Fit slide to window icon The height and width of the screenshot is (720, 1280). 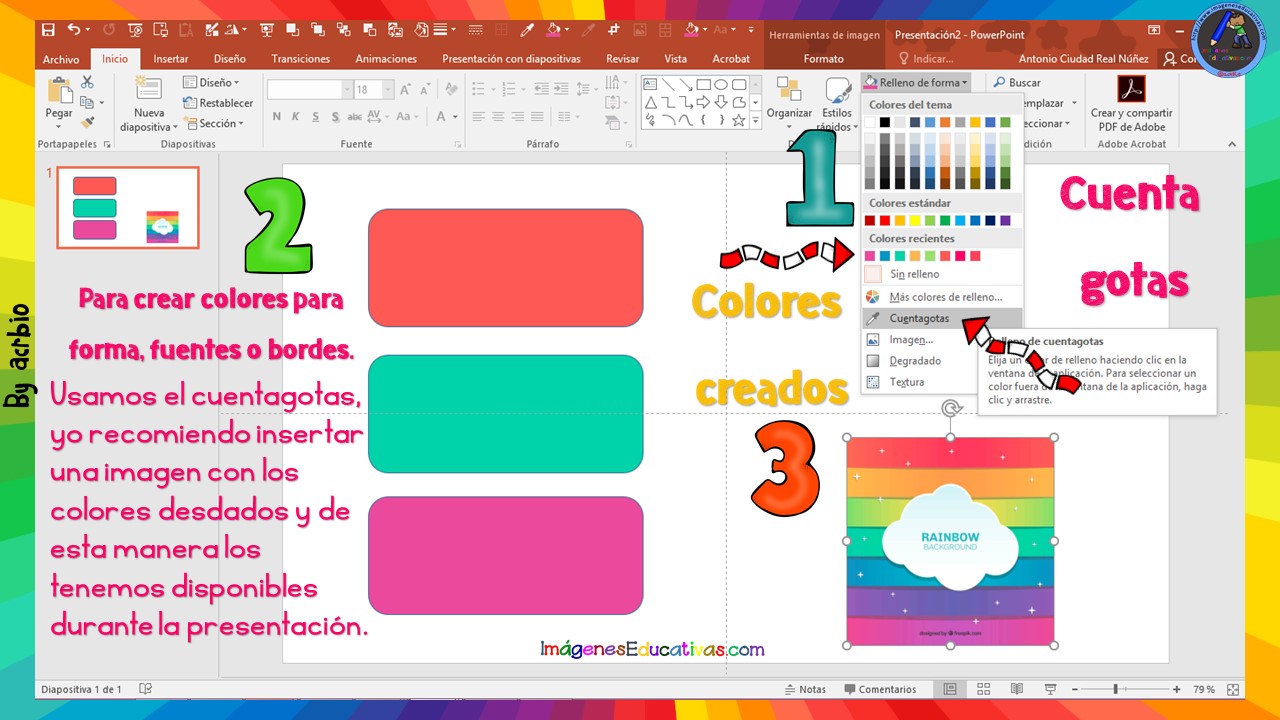click(x=1232, y=689)
